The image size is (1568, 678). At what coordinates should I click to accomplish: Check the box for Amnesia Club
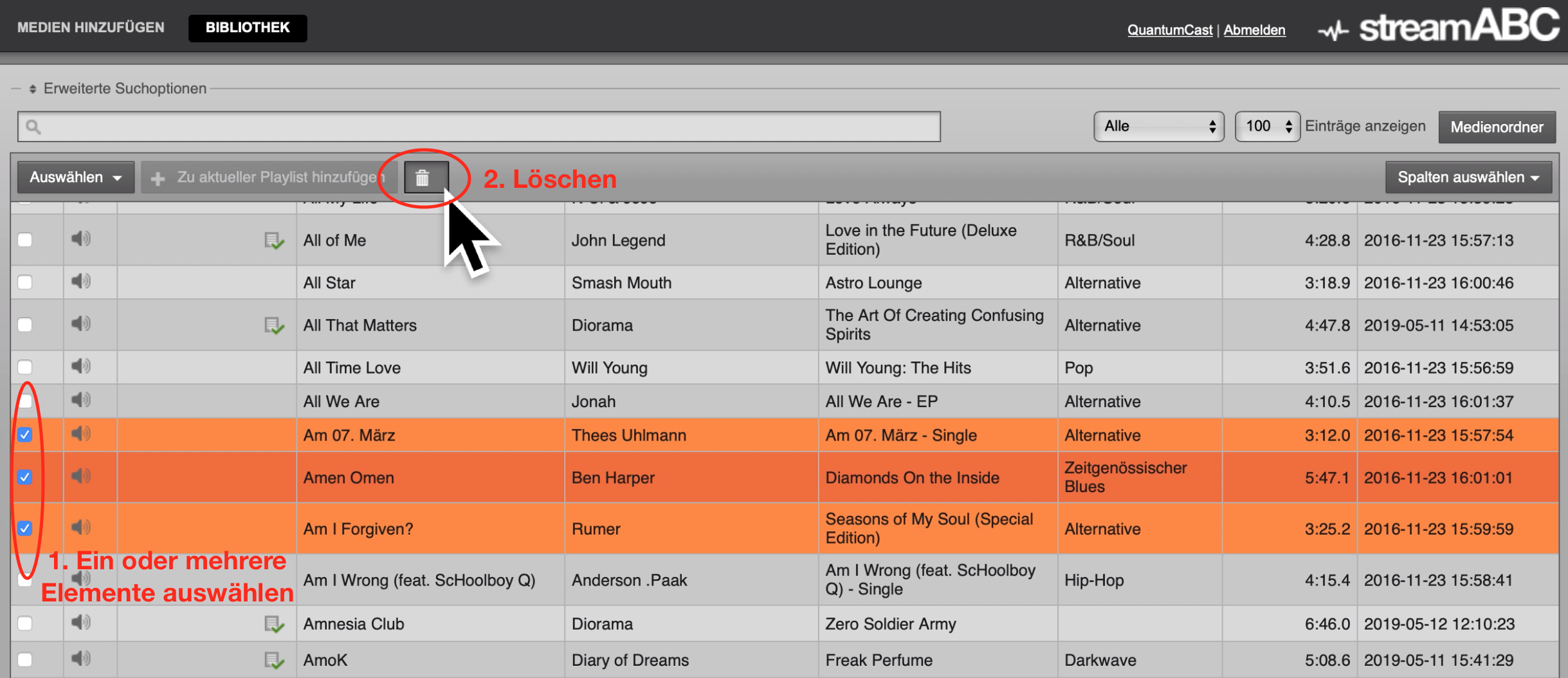(25, 623)
